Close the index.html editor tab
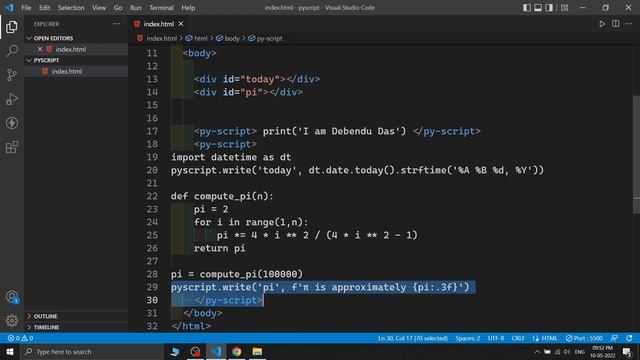This screenshot has height=360, width=640. click(181, 24)
